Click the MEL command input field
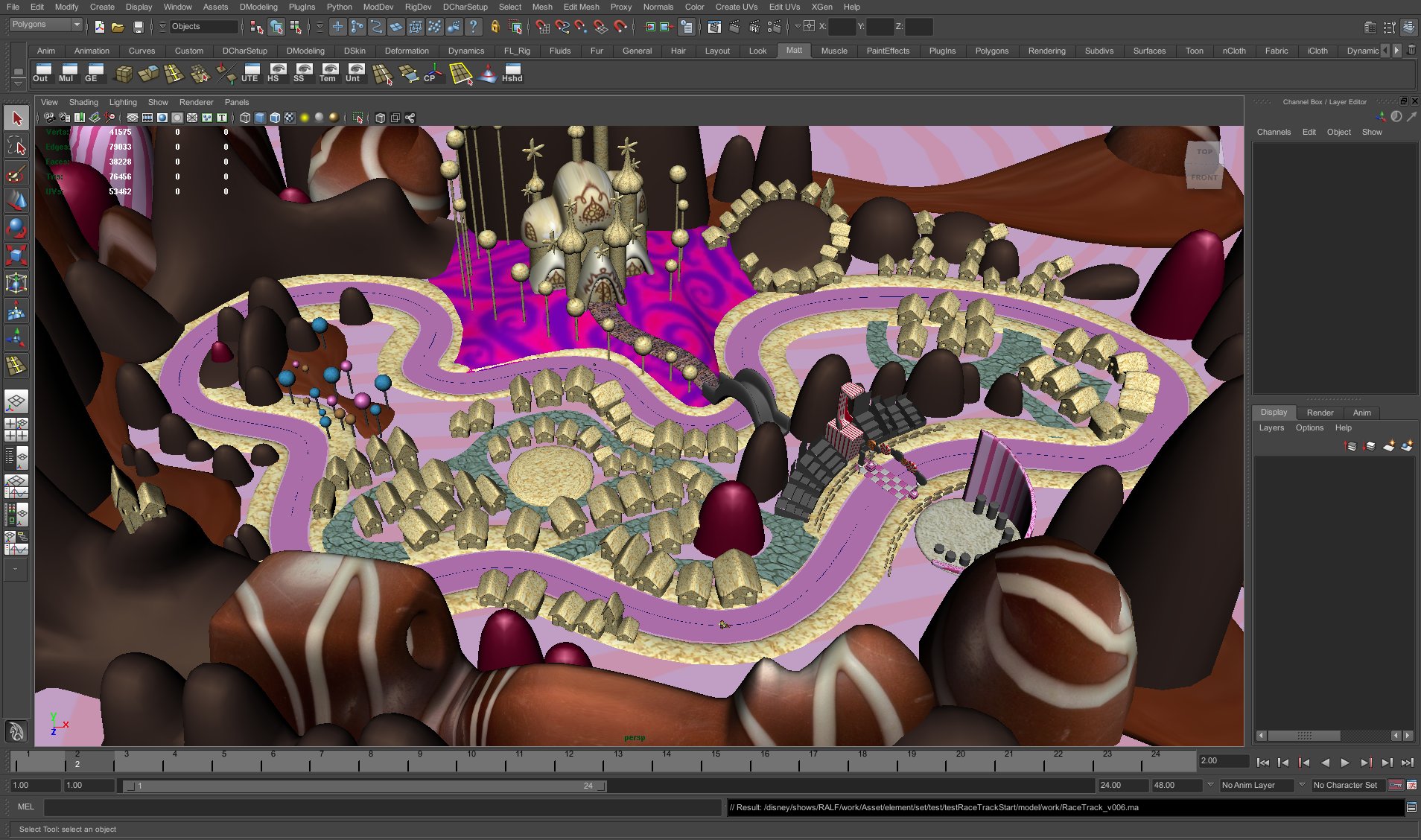Viewport: 1421px width, 840px height. pyautogui.click(x=381, y=807)
